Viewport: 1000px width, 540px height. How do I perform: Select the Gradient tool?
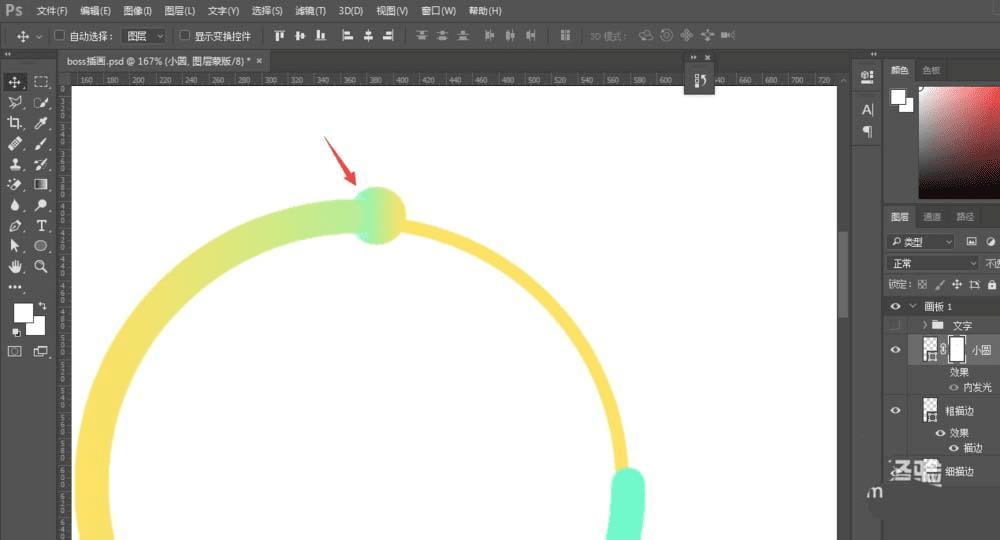tap(41, 185)
